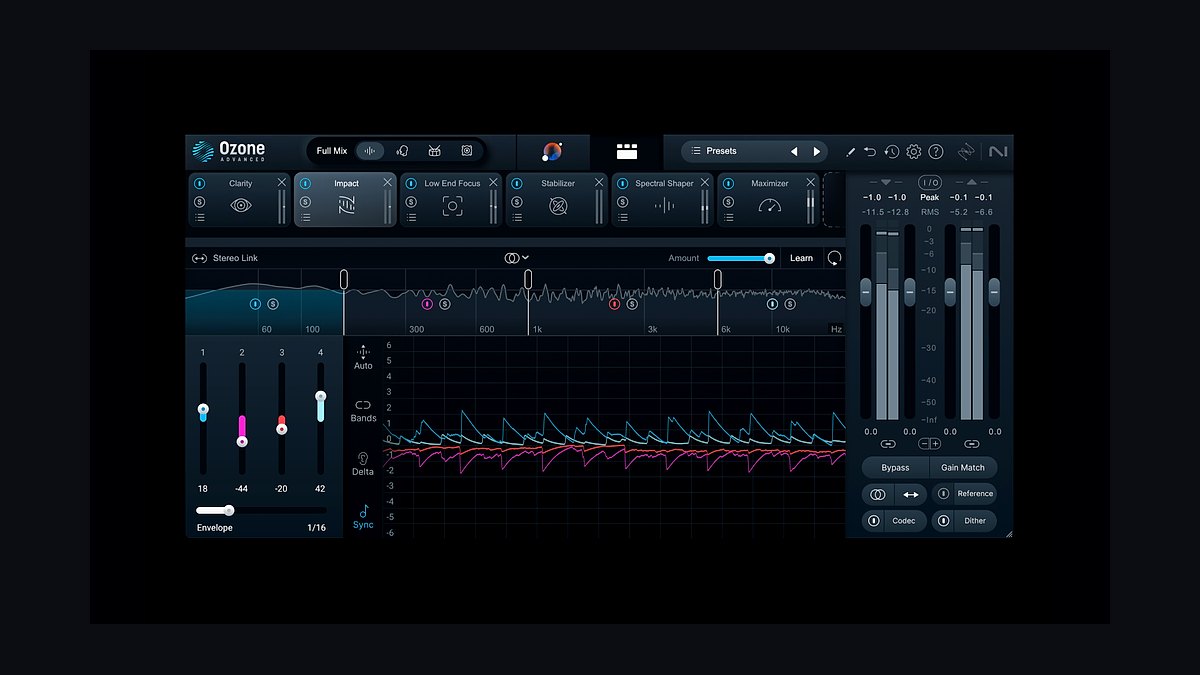The width and height of the screenshot is (1200, 675).
Task: Toggle the Low End Focus power button
Action: (x=411, y=184)
